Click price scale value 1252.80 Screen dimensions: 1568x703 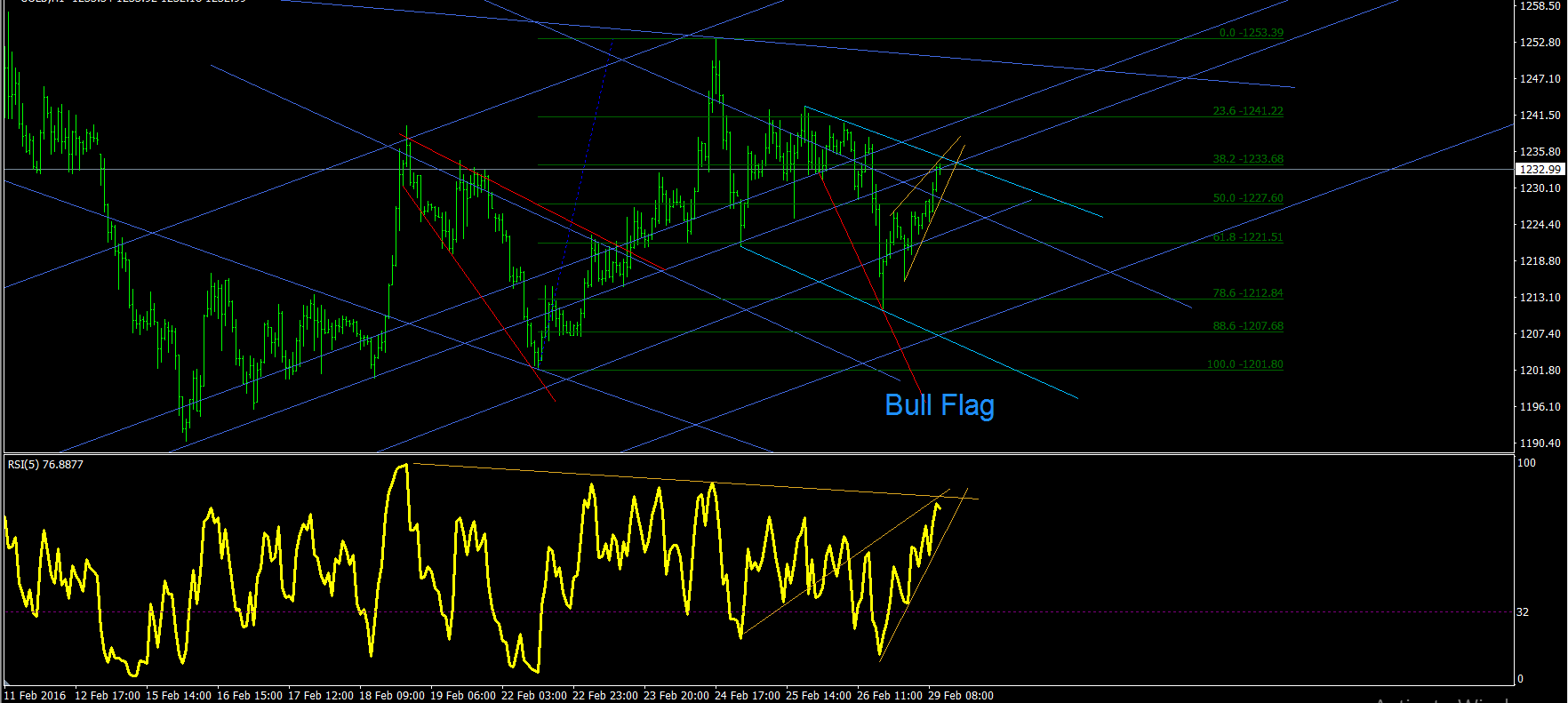tap(1540, 43)
